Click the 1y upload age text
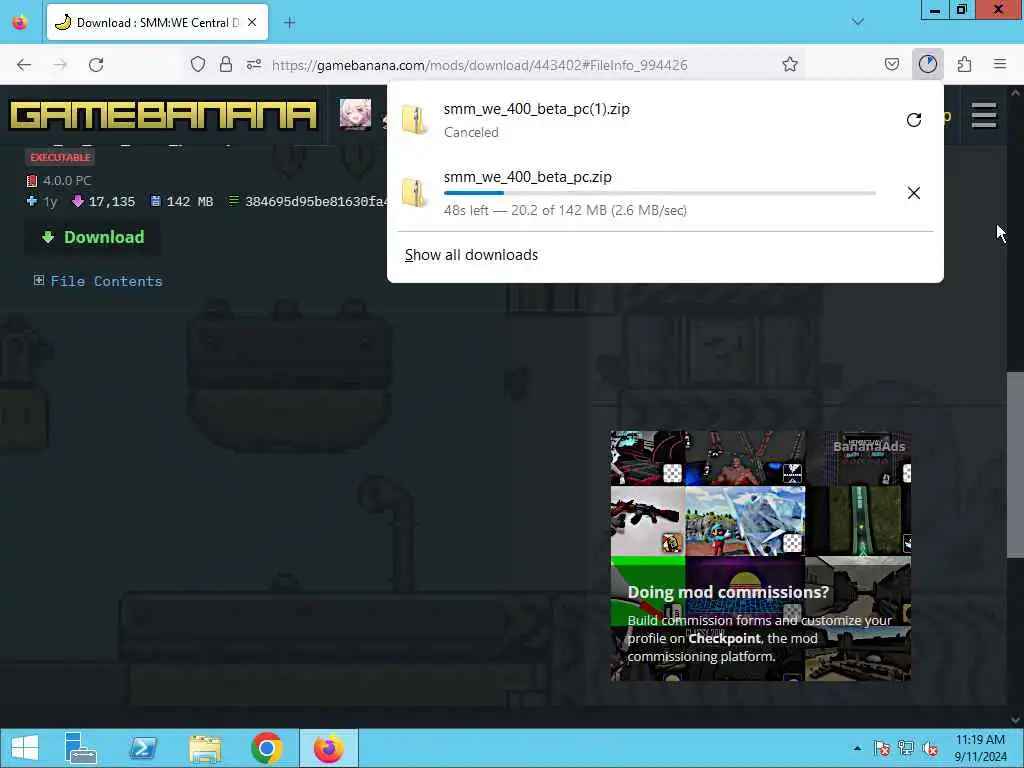 [x=50, y=202]
